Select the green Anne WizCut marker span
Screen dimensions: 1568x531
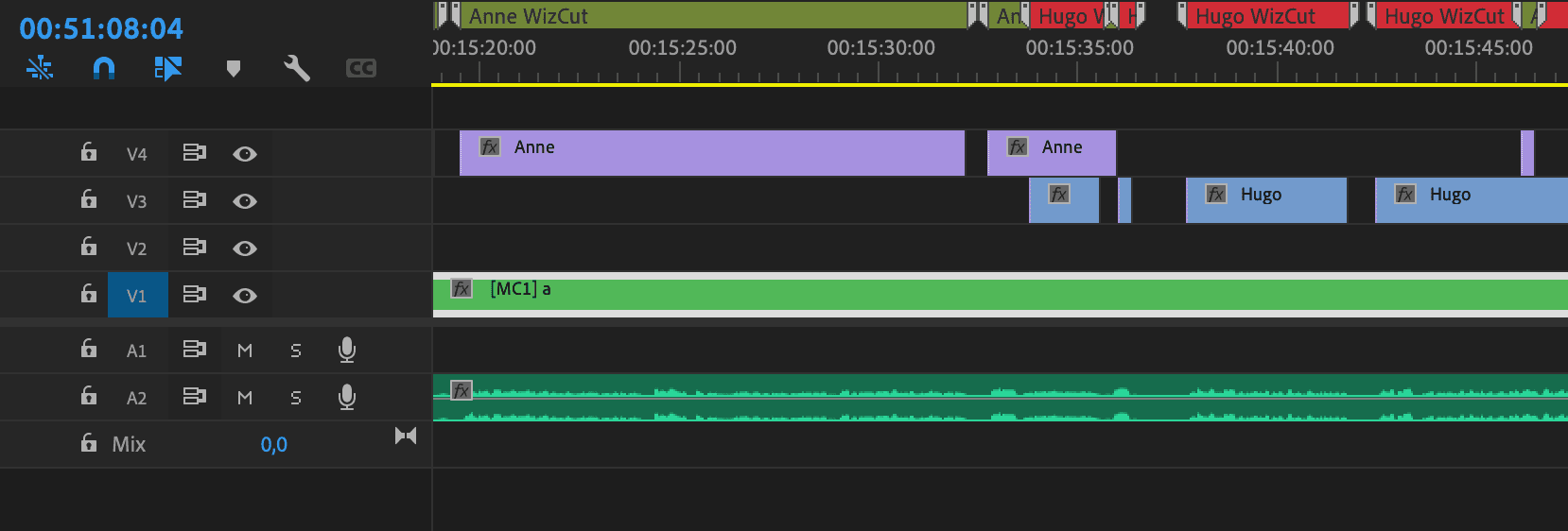(x=714, y=15)
